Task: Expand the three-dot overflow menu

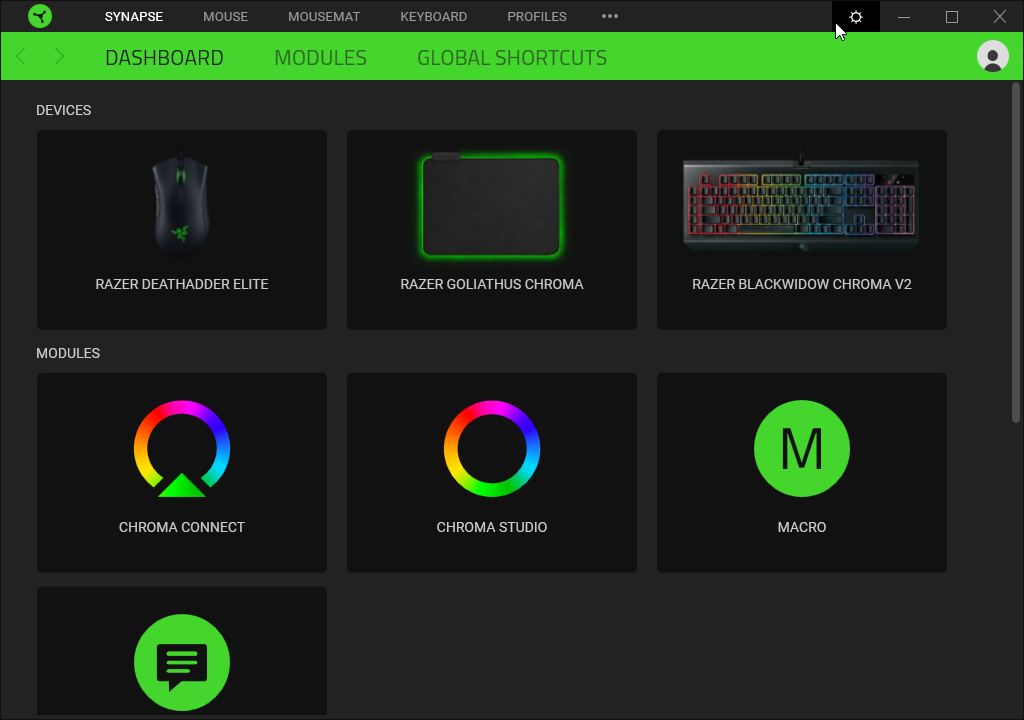Action: pyautogui.click(x=610, y=17)
